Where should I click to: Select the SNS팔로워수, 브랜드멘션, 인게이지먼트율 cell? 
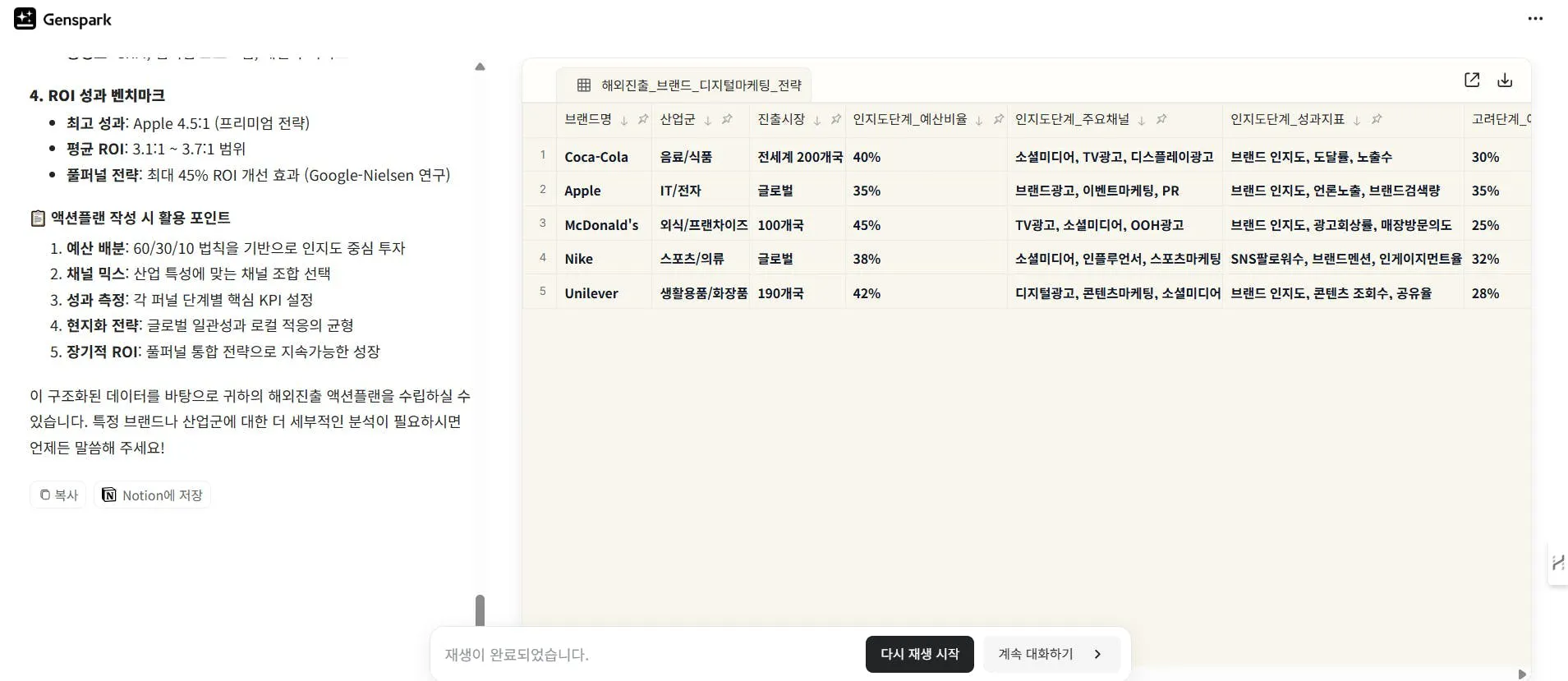[x=1344, y=259]
